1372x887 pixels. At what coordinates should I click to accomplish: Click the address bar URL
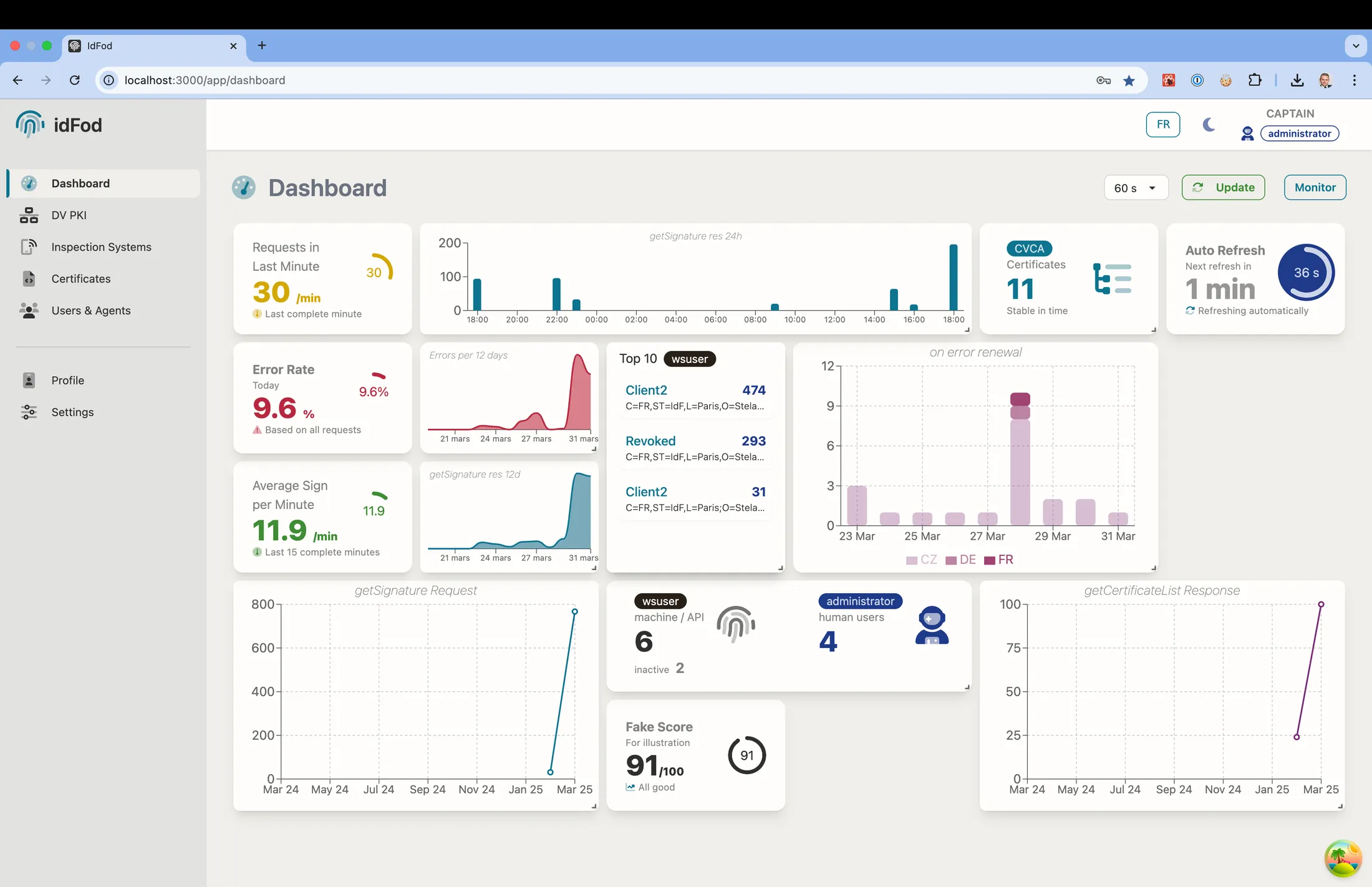pyautogui.click(x=205, y=80)
